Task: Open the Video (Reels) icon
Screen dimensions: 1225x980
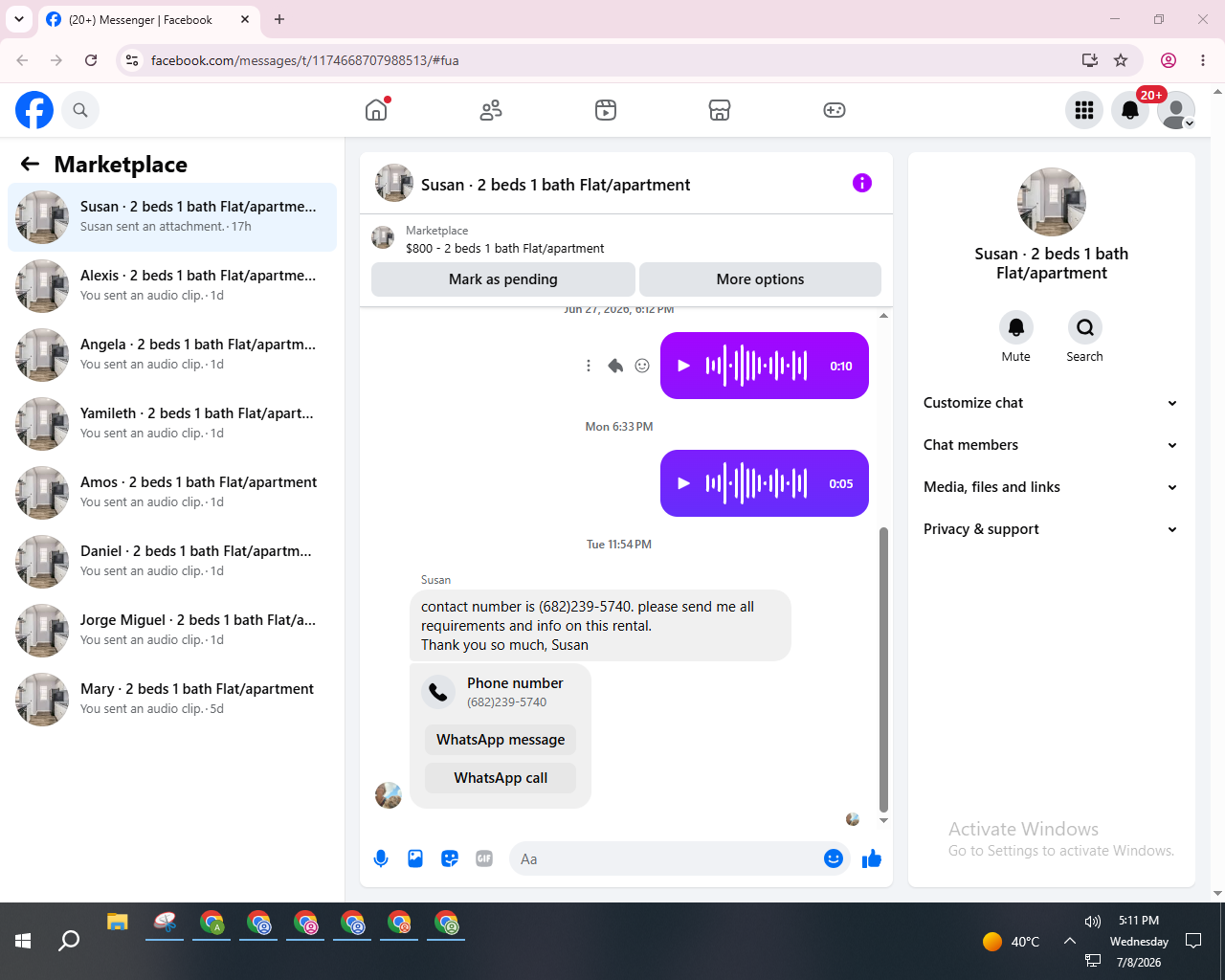Action: (606, 110)
